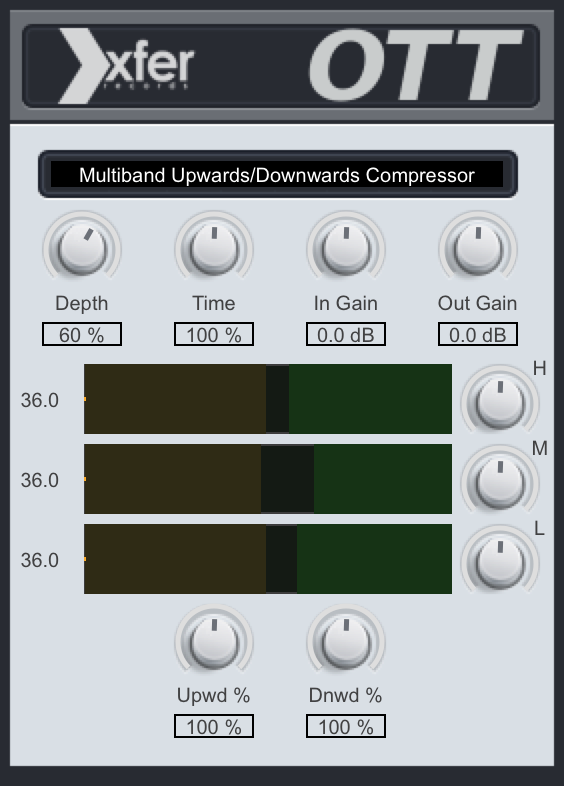Click the H band gain knob
This screenshot has width=564, height=786.
pos(500,402)
